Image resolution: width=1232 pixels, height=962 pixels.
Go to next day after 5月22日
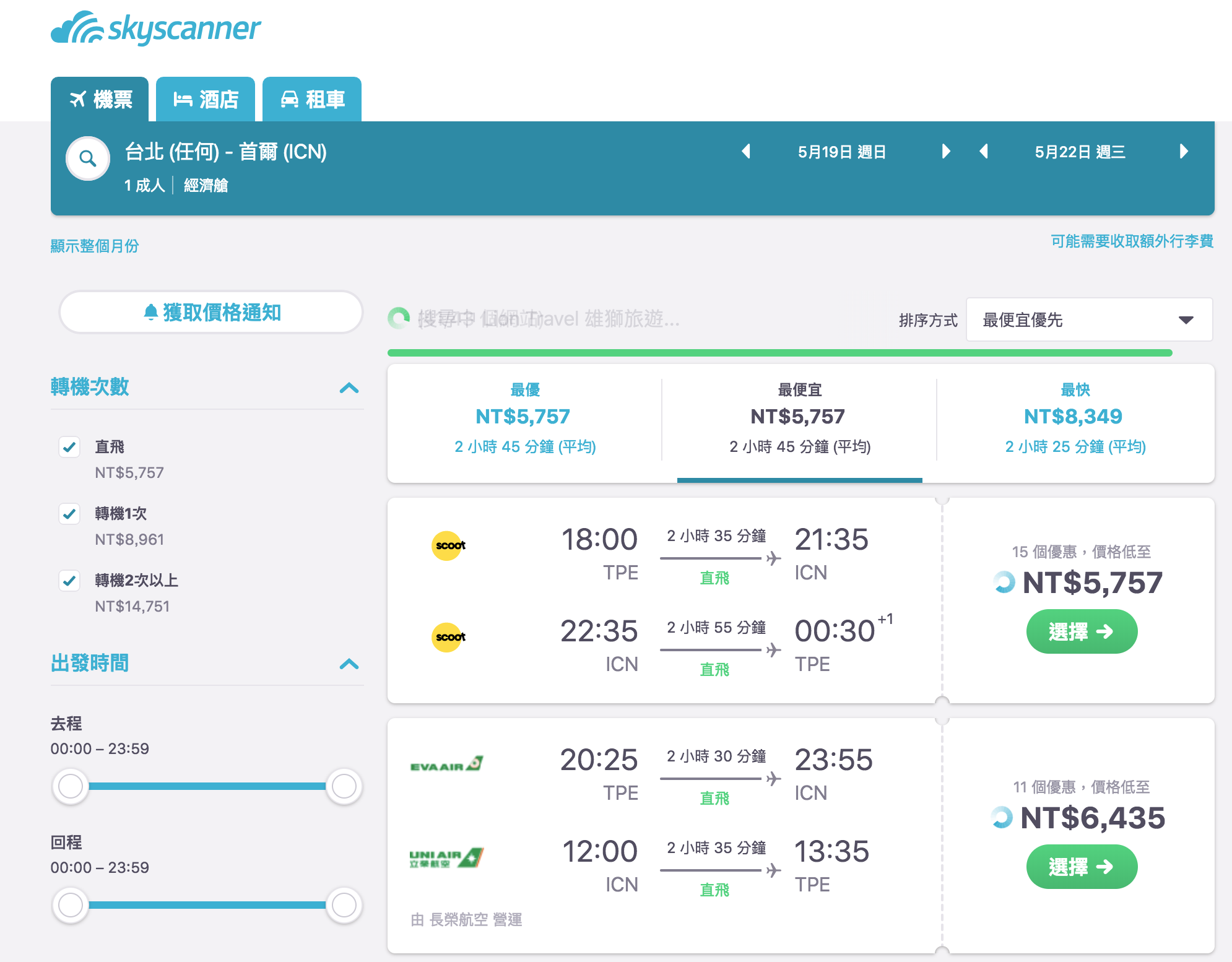[1184, 152]
